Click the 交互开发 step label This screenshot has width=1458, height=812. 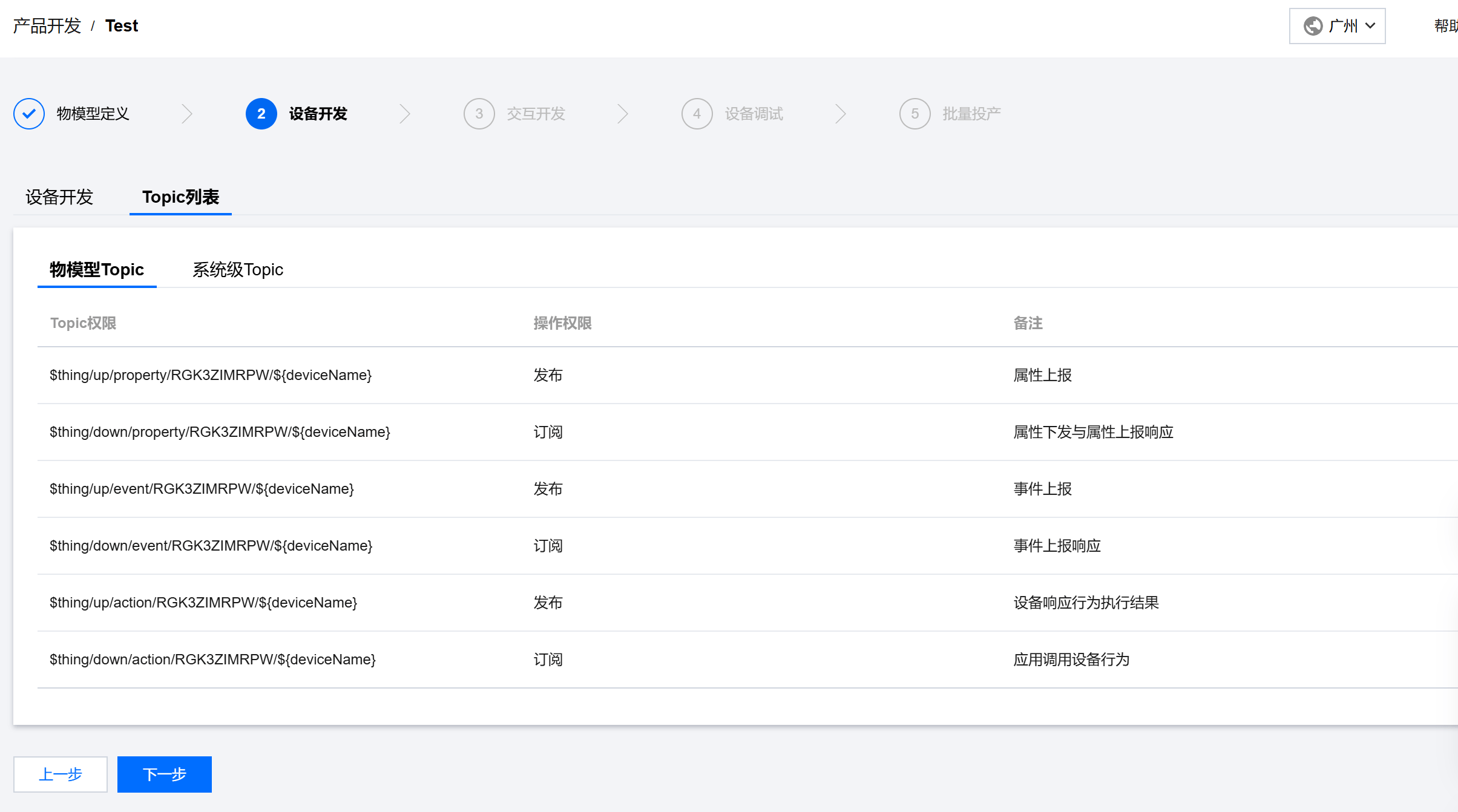536,114
